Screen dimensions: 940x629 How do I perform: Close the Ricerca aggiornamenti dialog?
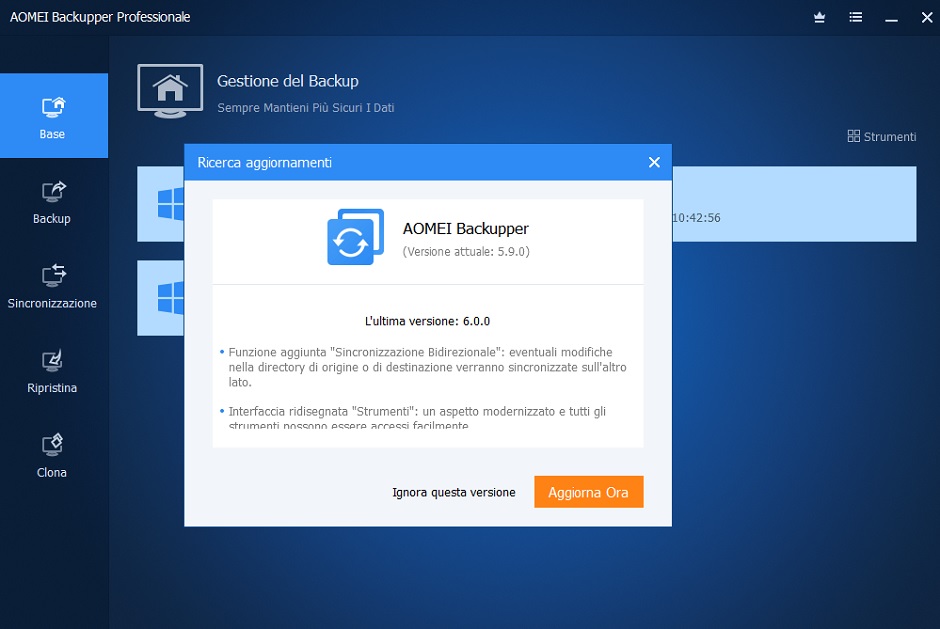pyautogui.click(x=654, y=162)
